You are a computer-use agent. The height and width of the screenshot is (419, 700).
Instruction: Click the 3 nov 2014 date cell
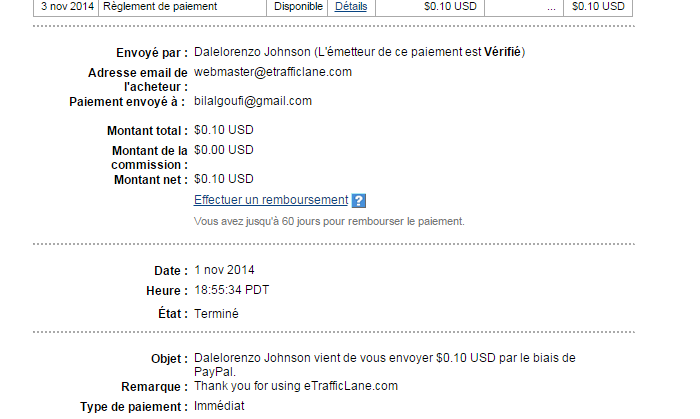tap(66, 7)
